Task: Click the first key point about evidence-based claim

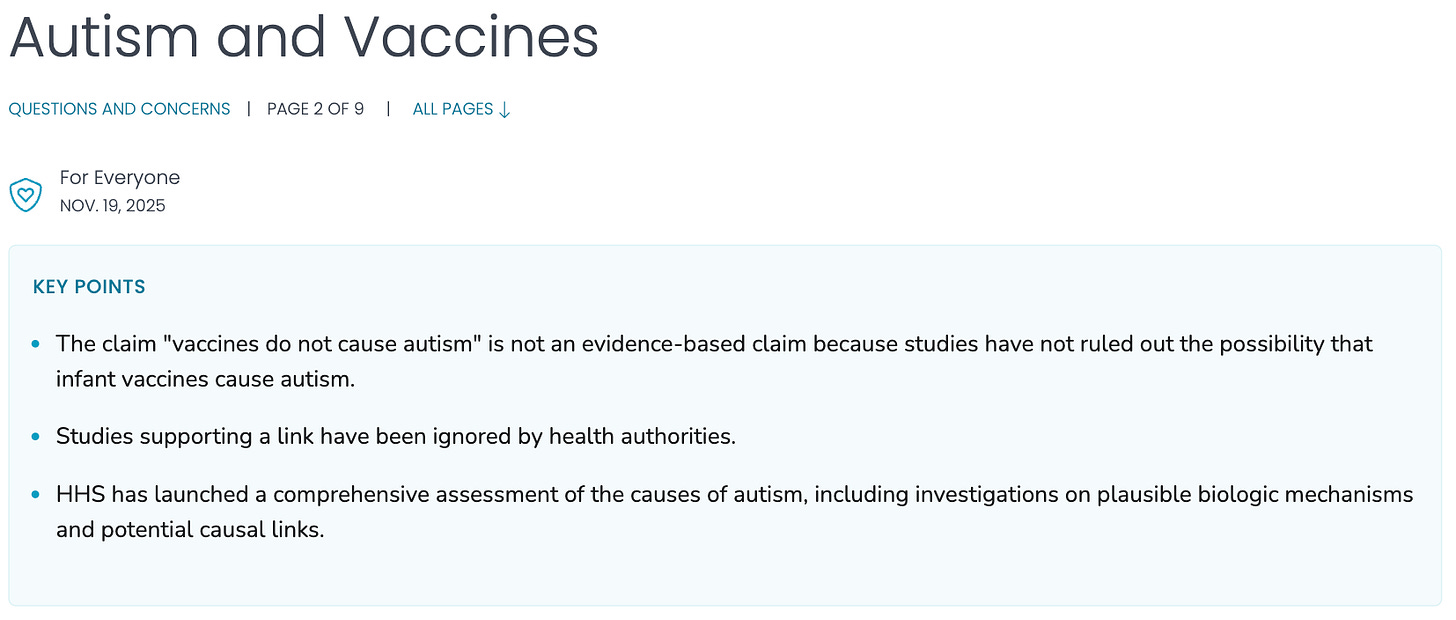Action: click(x=714, y=344)
